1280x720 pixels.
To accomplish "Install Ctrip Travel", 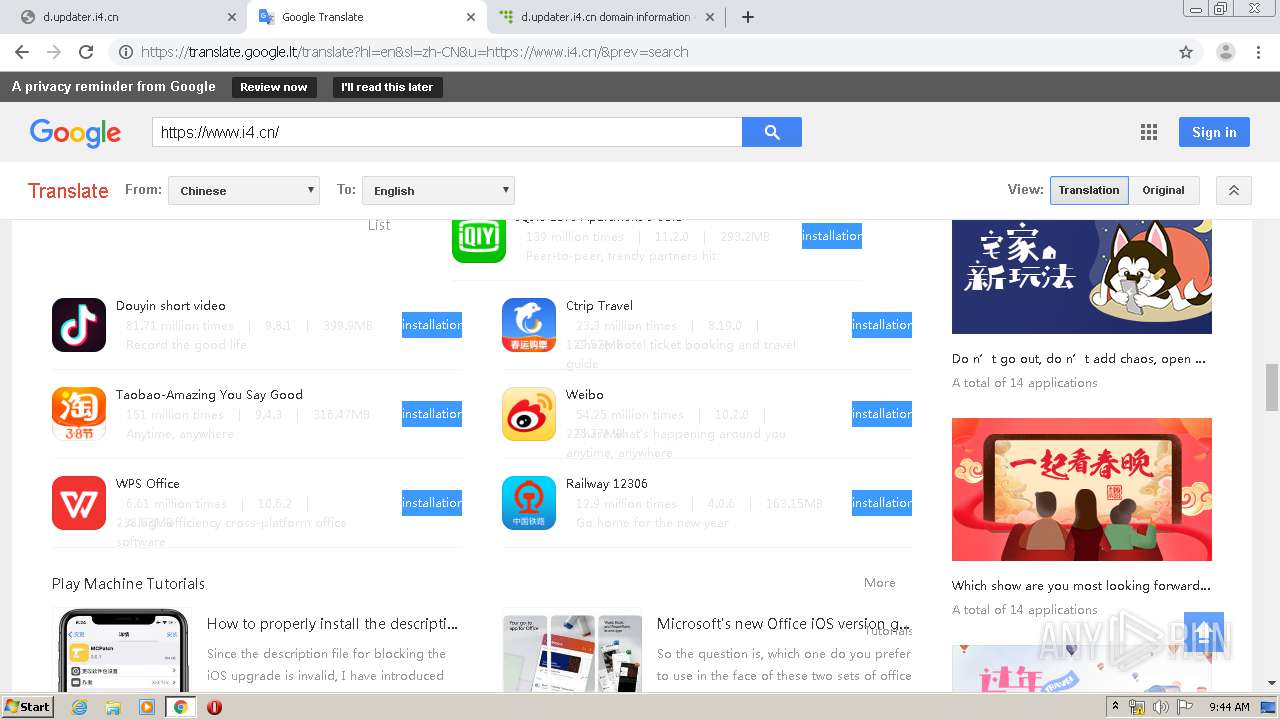I will (882, 325).
